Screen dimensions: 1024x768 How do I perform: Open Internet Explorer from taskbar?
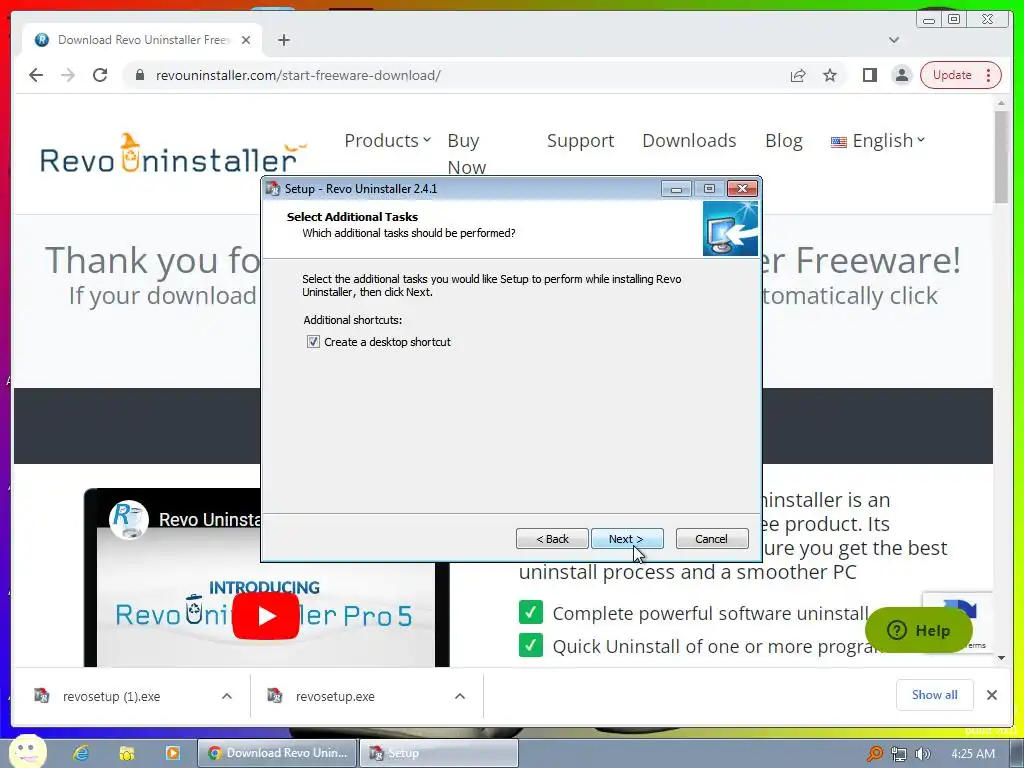pos(81,753)
